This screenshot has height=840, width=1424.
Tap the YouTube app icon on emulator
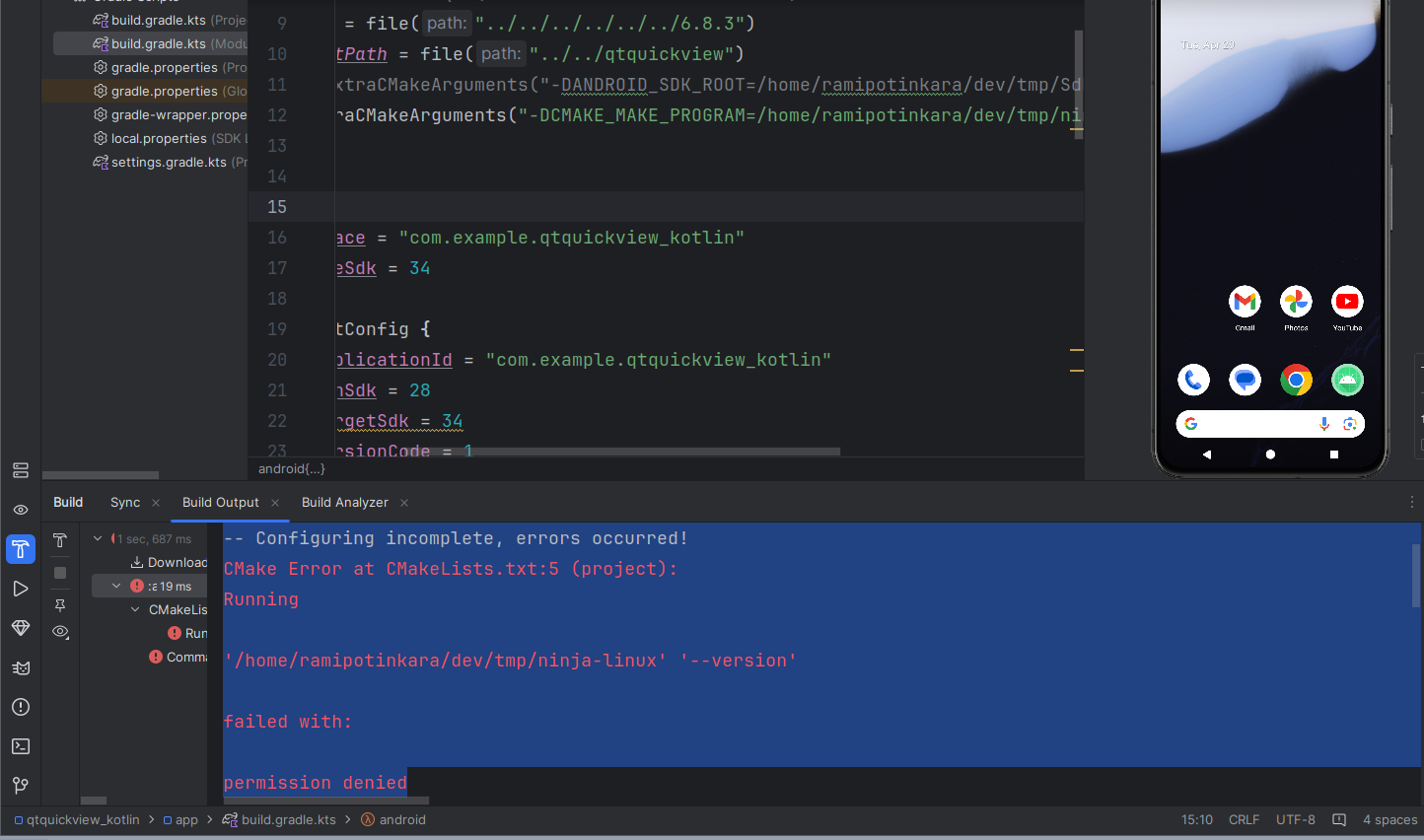(1347, 302)
